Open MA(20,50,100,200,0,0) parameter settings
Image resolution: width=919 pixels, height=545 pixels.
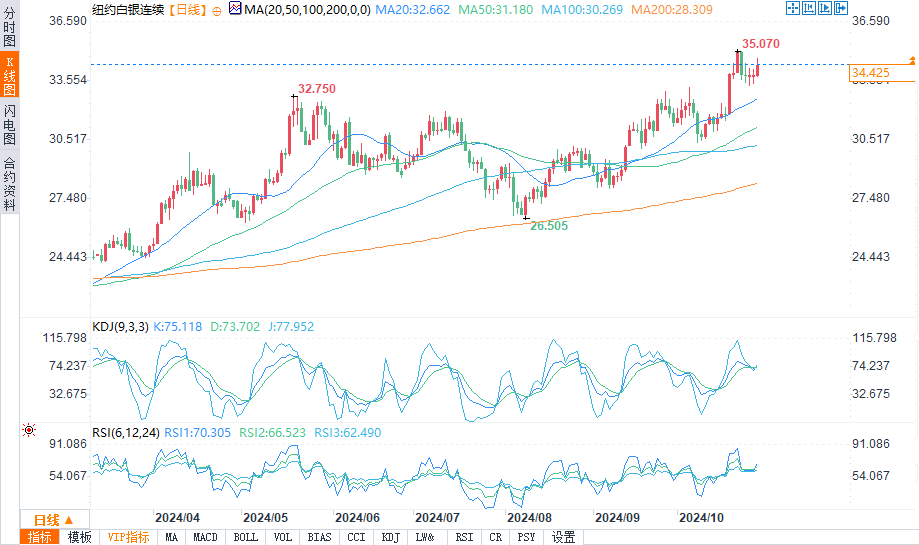coord(306,9)
